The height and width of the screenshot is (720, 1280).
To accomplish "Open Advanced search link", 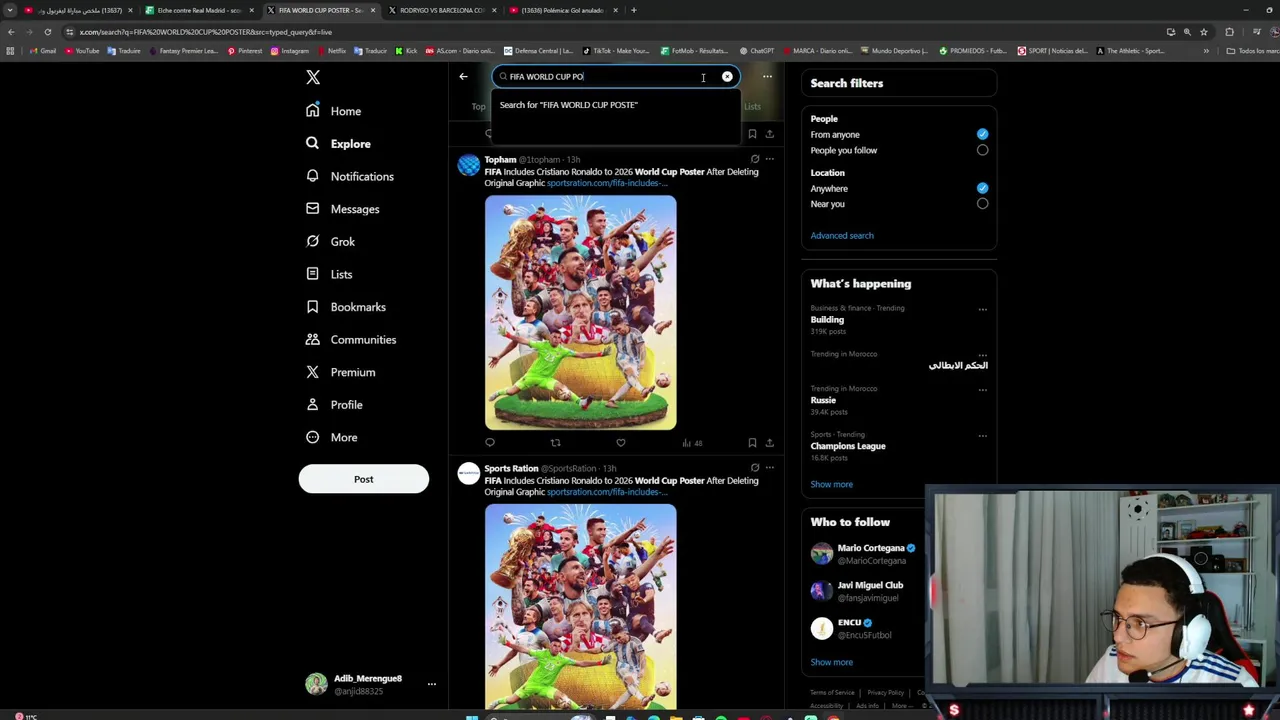I will click(842, 236).
